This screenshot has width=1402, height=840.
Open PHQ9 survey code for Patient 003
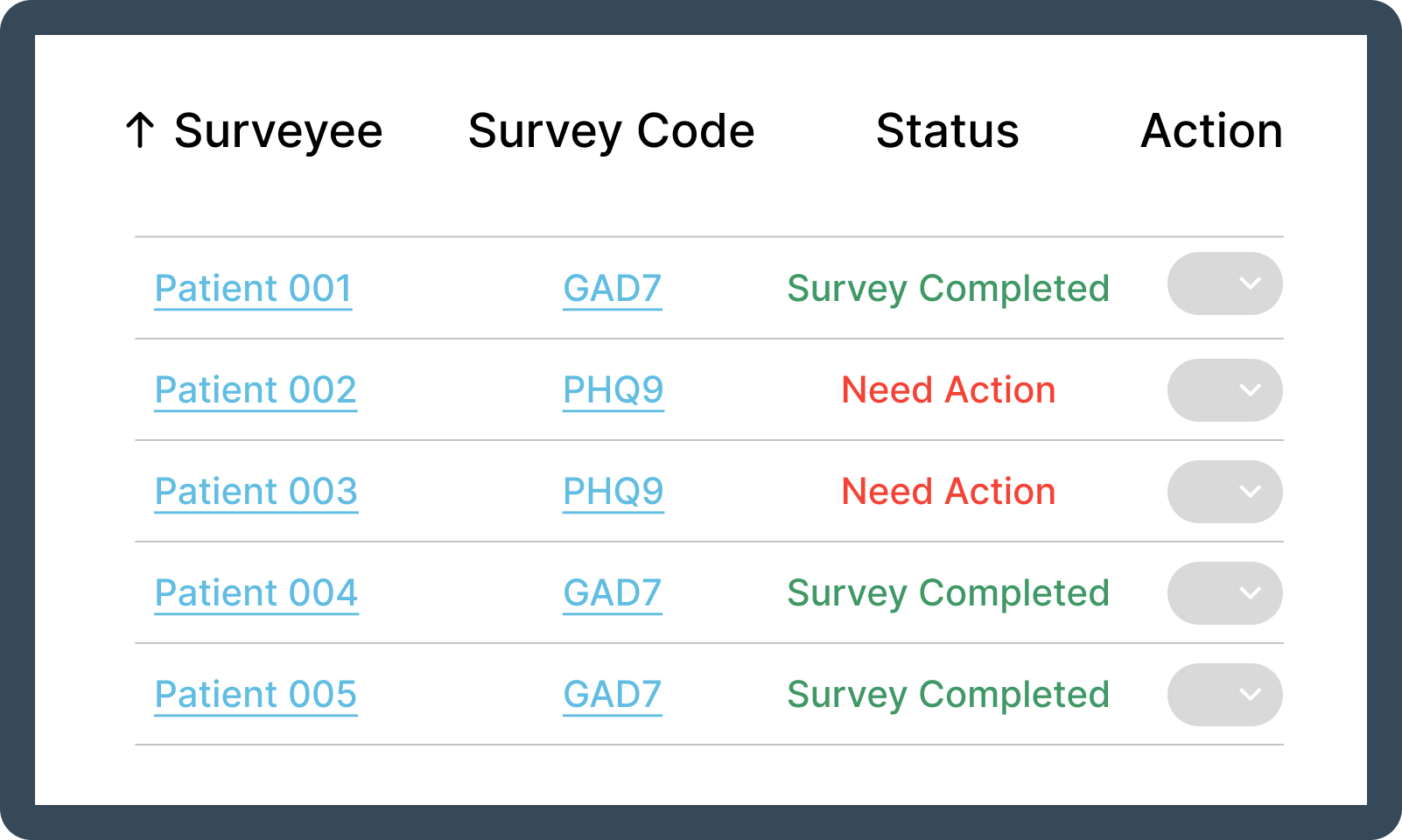(x=613, y=492)
